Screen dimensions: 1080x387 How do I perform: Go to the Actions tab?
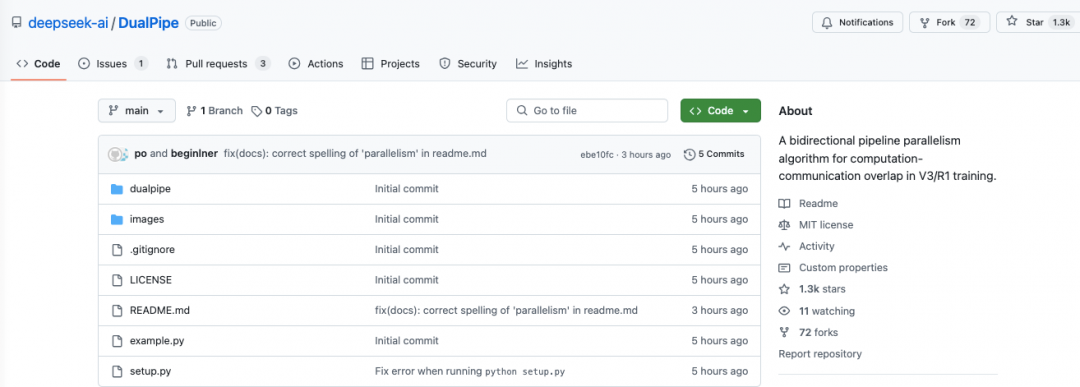click(x=315, y=63)
